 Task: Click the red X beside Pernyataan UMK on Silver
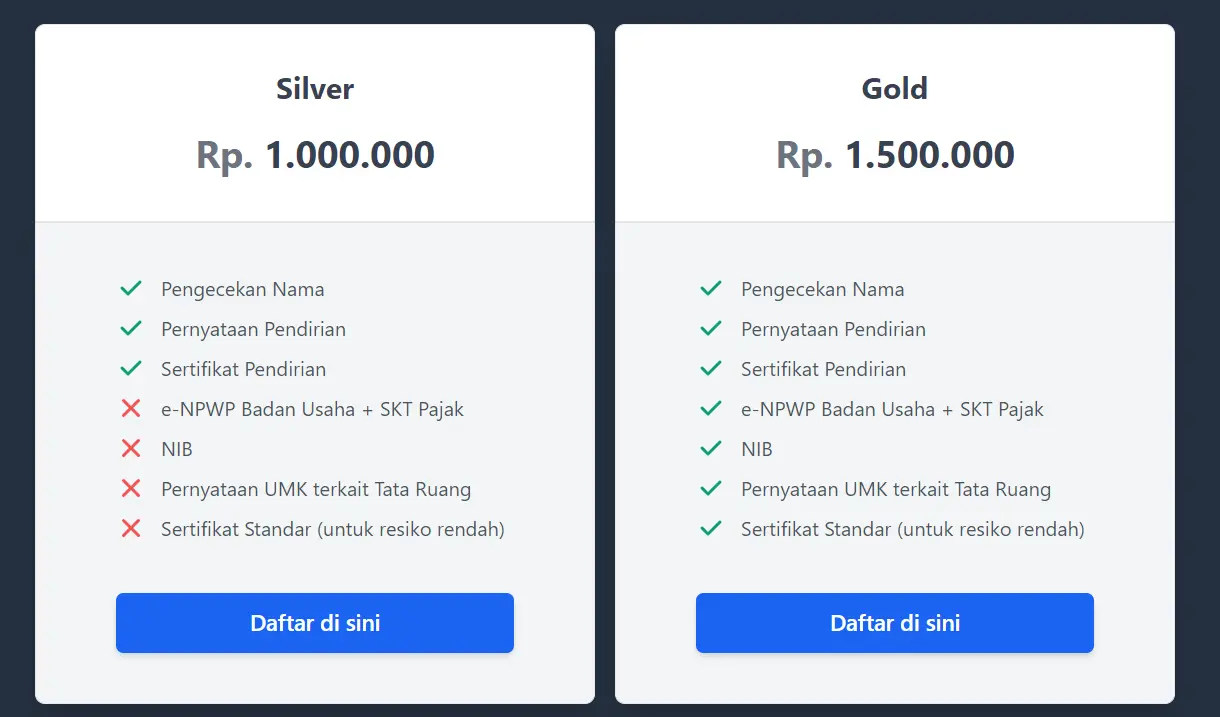(x=130, y=488)
